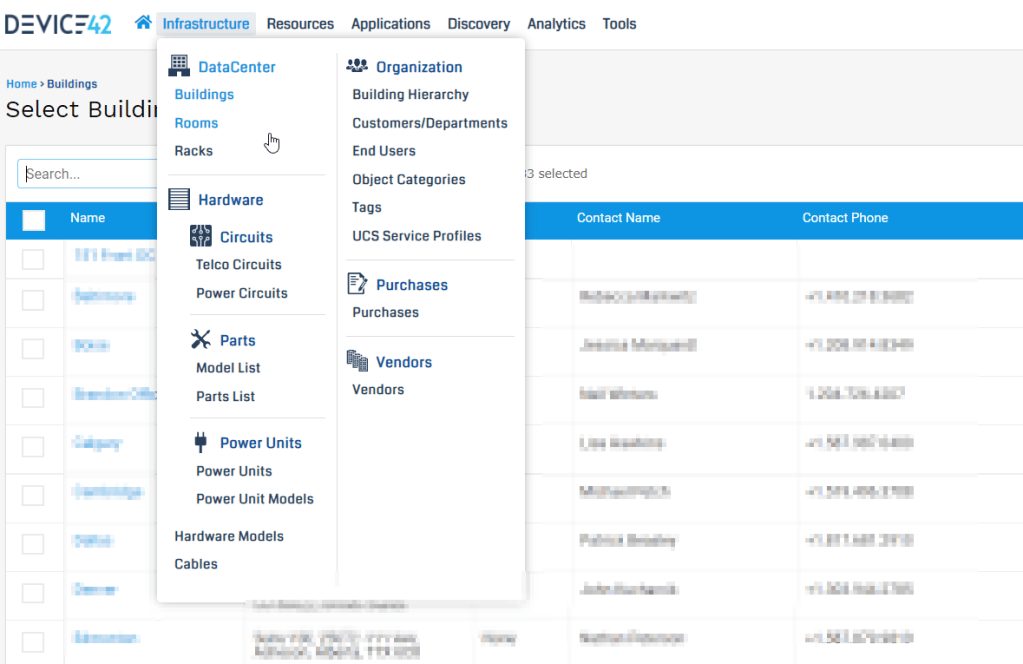Open Hardware Models
This screenshot has height=664, width=1023.
click(x=229, y=536)
